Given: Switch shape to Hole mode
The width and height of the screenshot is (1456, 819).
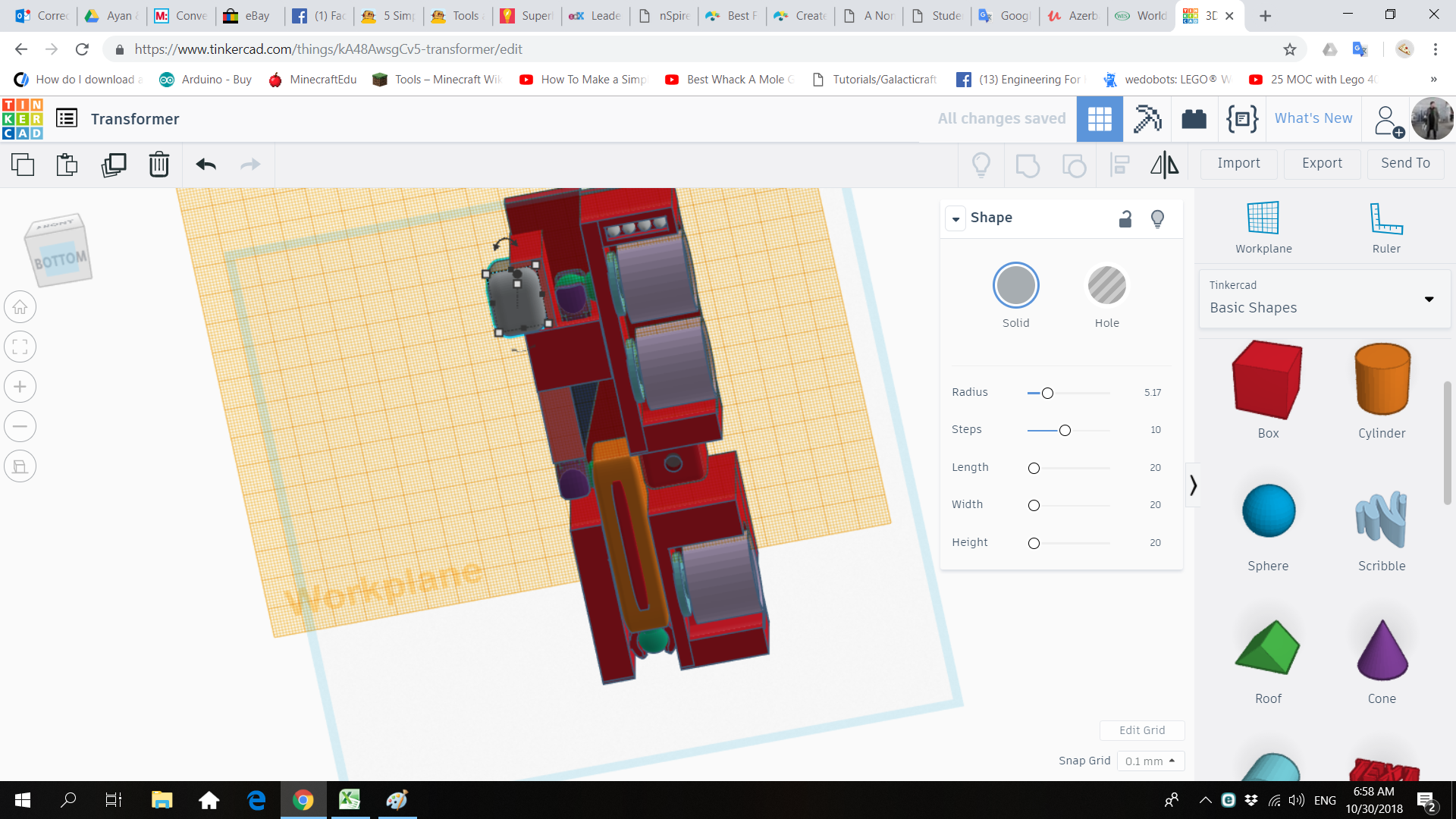Looking at the screenshot, I should [x=1106, y=286].
